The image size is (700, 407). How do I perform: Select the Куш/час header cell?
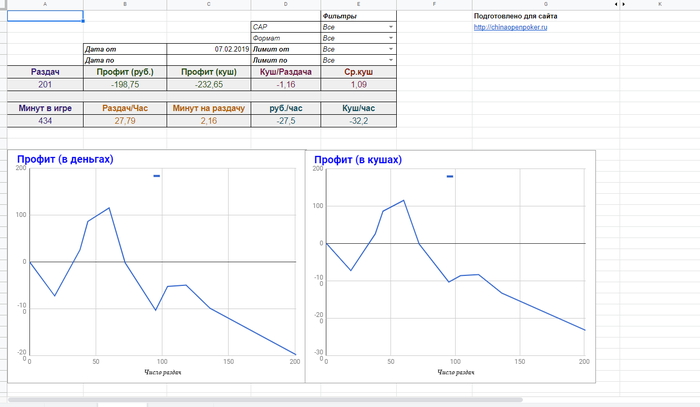click(x=358, y=108)
